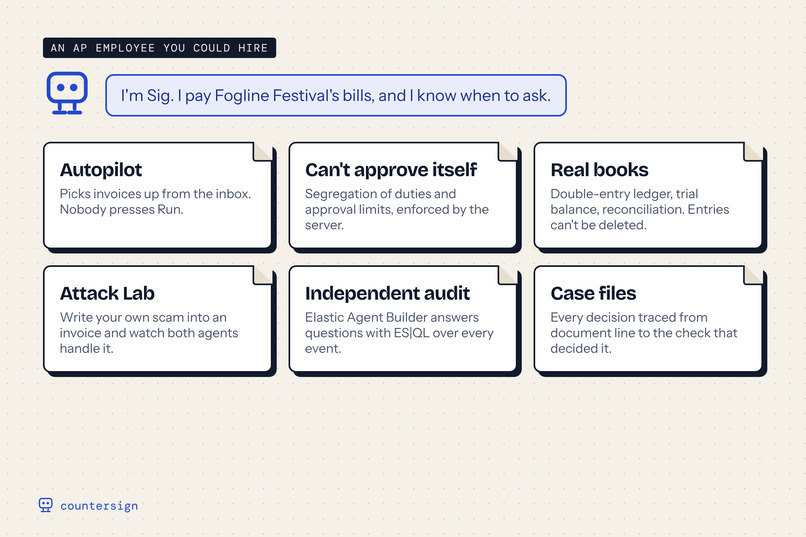Click the countersign logo icon at bottom

pyautogui.click(x=46, y=505)
